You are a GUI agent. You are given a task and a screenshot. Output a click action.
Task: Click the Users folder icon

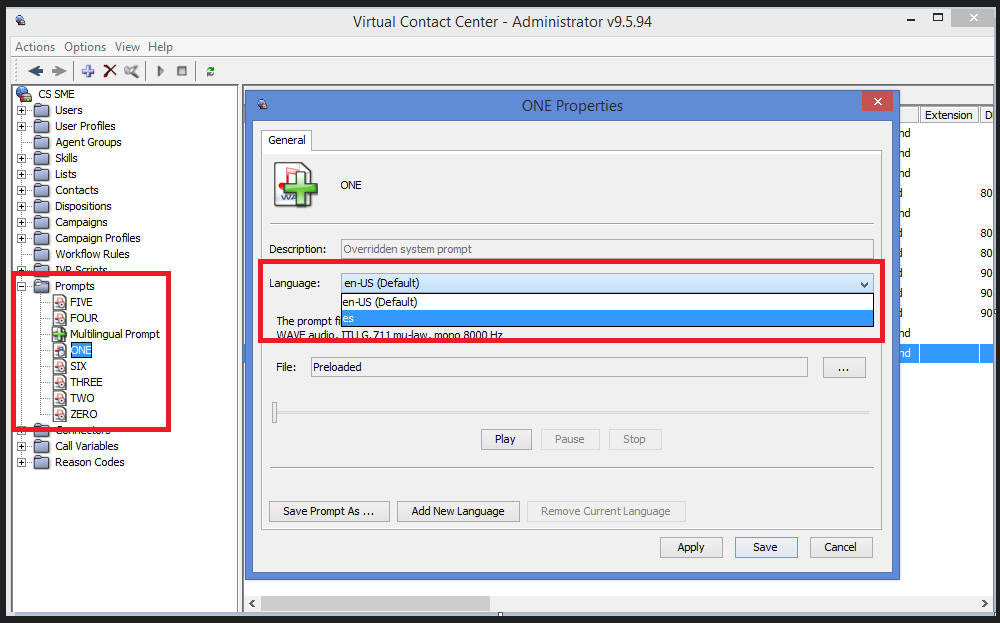(x=41, y=110)
